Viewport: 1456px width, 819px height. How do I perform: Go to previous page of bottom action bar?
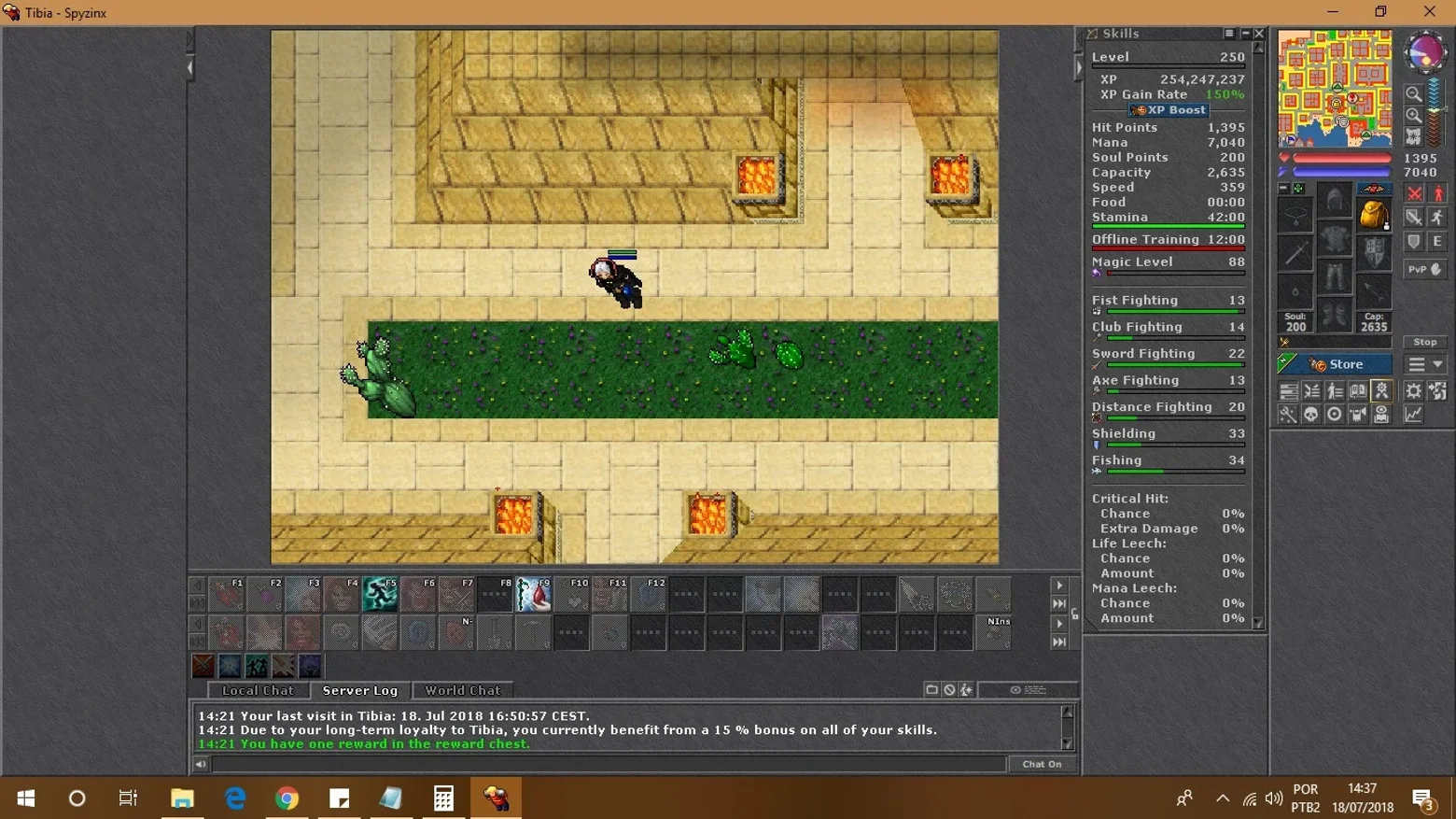[197, 623]
